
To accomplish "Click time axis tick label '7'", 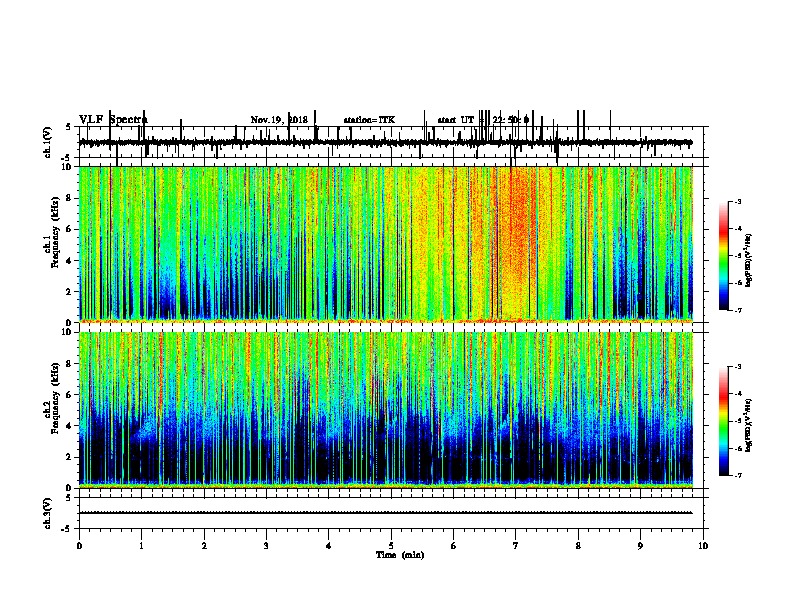I will [516, 546].
